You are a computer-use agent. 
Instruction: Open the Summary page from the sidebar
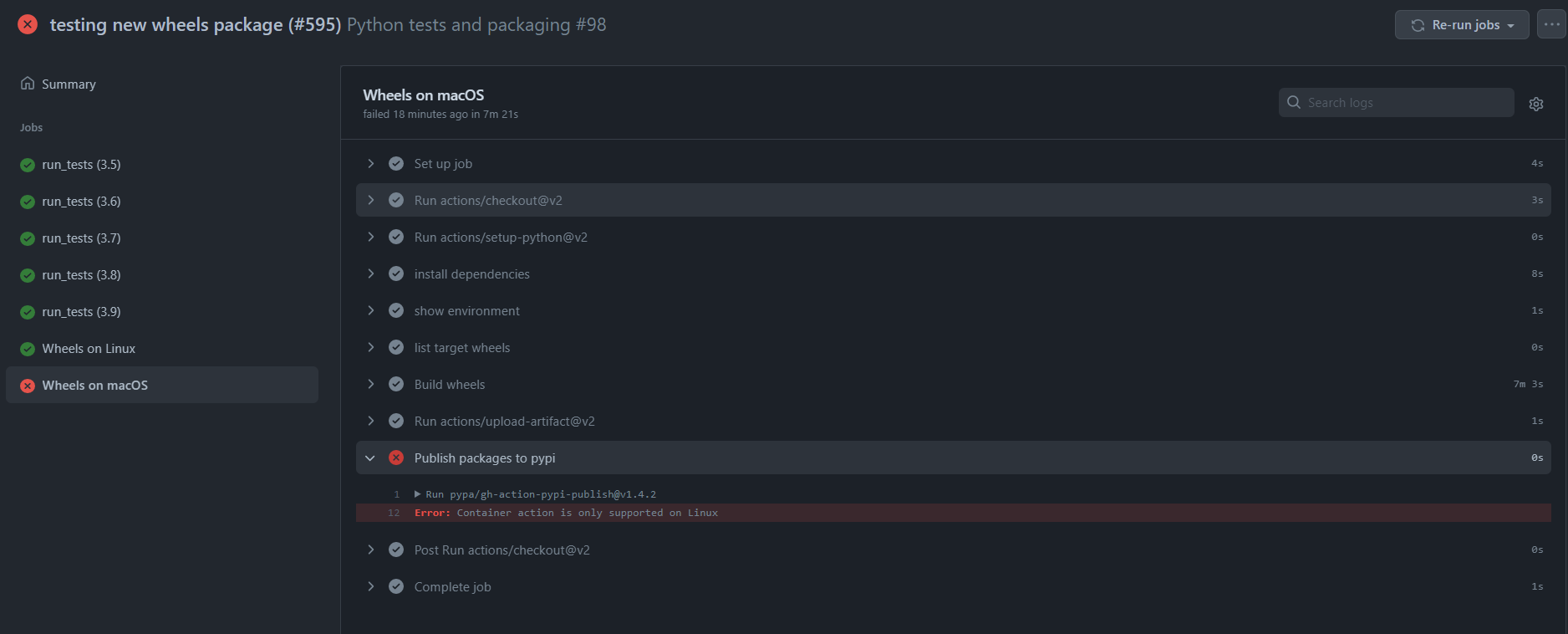pos(70,84)
